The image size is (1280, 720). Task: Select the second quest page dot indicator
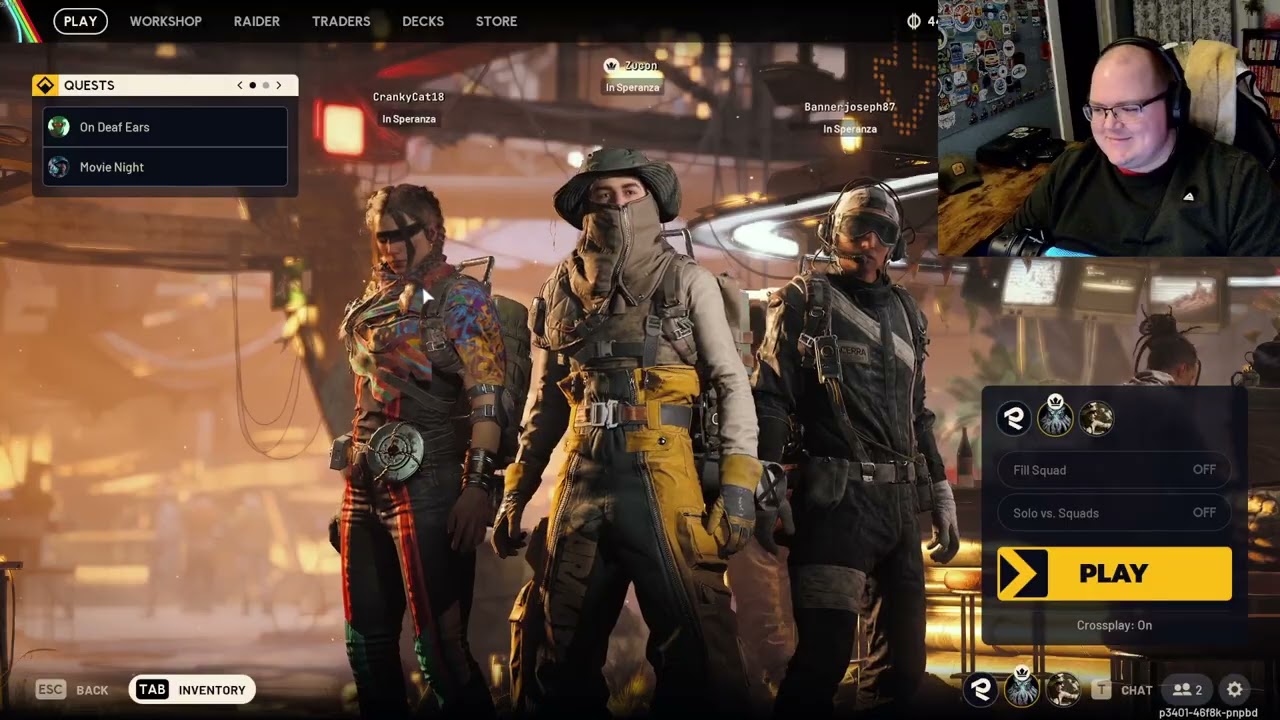265,85
